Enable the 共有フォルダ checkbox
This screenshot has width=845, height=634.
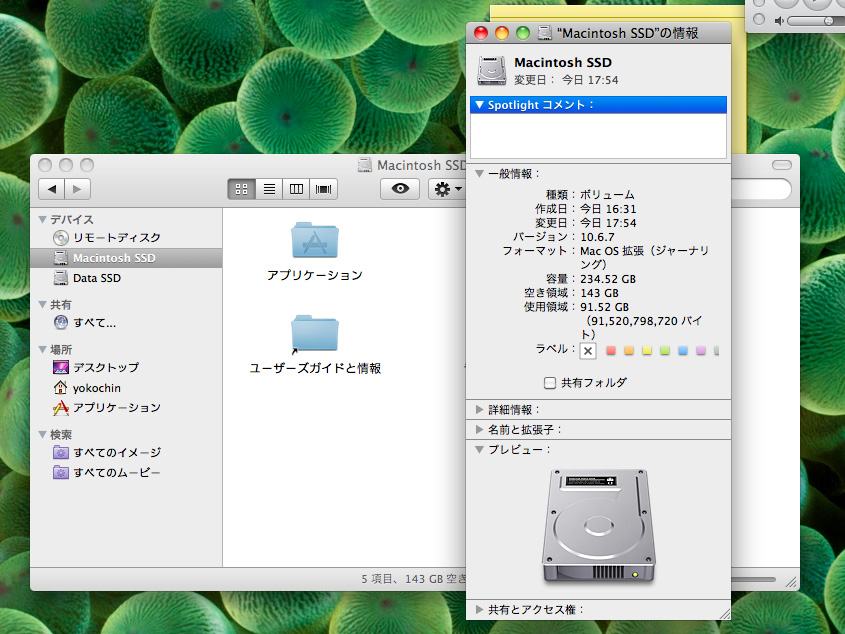[550, 383]
